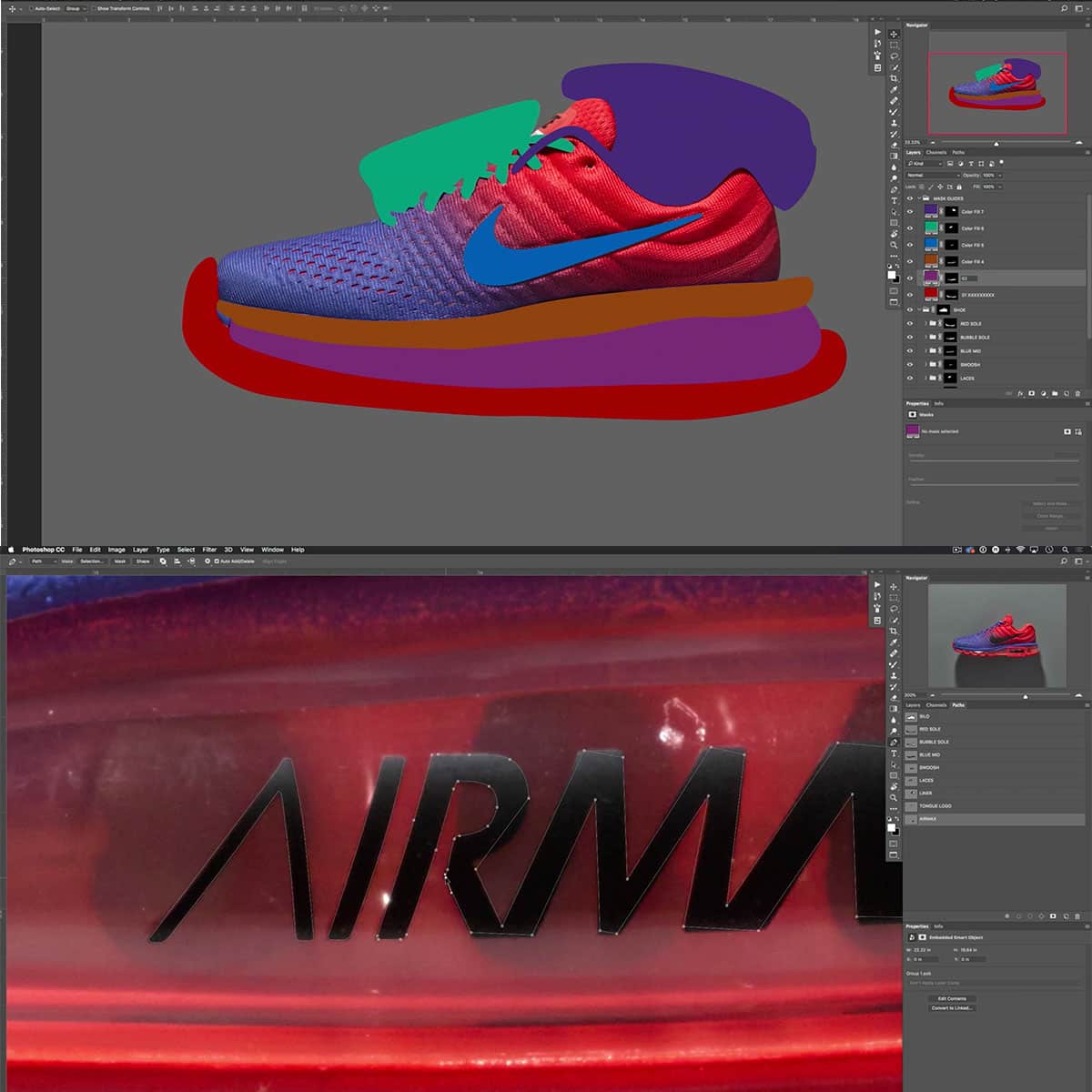Viewport: 1092px width, 1092px height.
Task: Click the Convert to Linked button
Action: tap(953, 1008)
